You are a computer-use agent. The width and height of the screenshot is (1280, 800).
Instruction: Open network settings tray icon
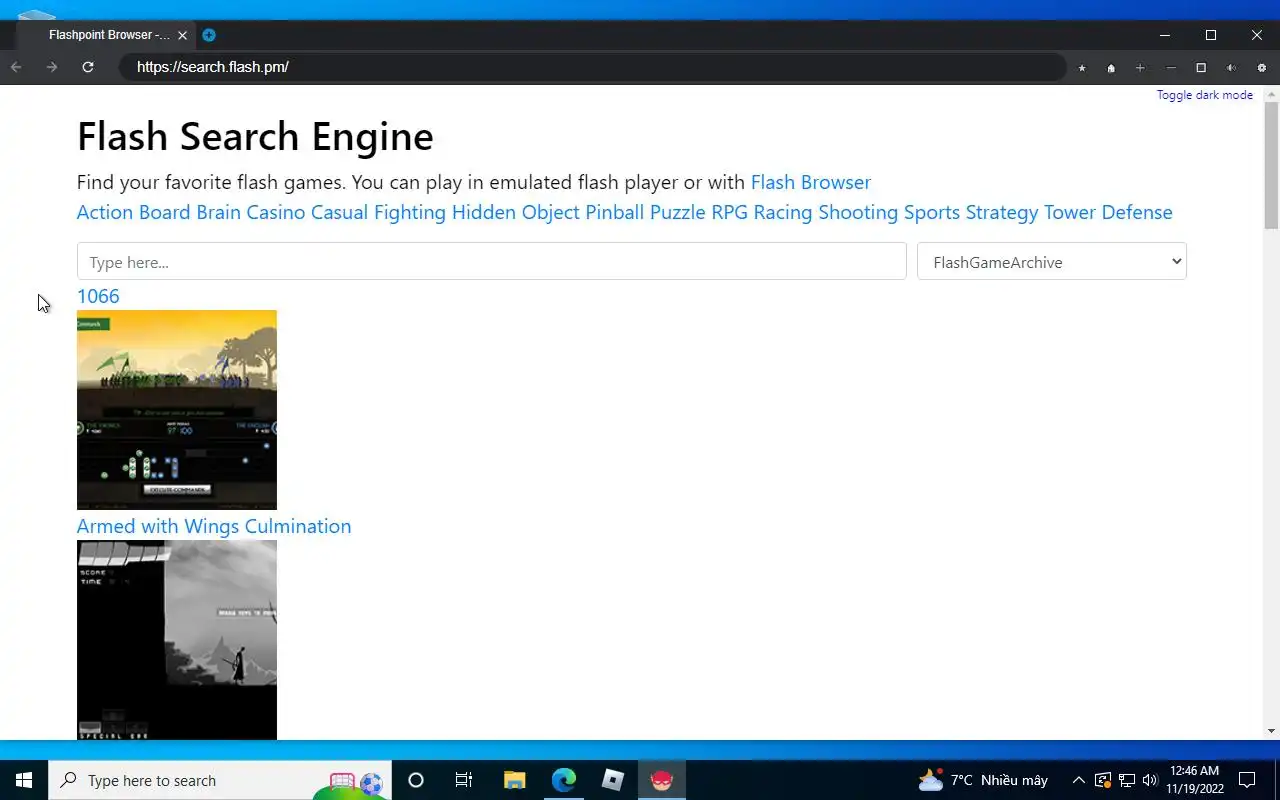pos(1126,780)
